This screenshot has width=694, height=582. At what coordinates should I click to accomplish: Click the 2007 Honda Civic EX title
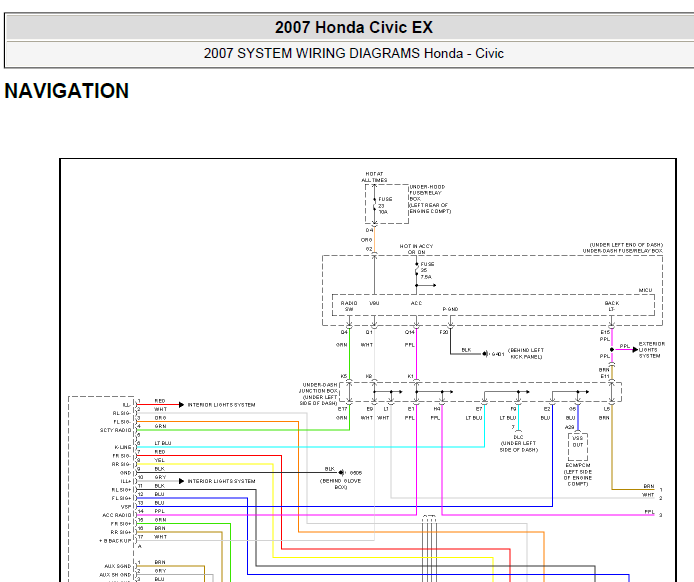coord(354,27)
